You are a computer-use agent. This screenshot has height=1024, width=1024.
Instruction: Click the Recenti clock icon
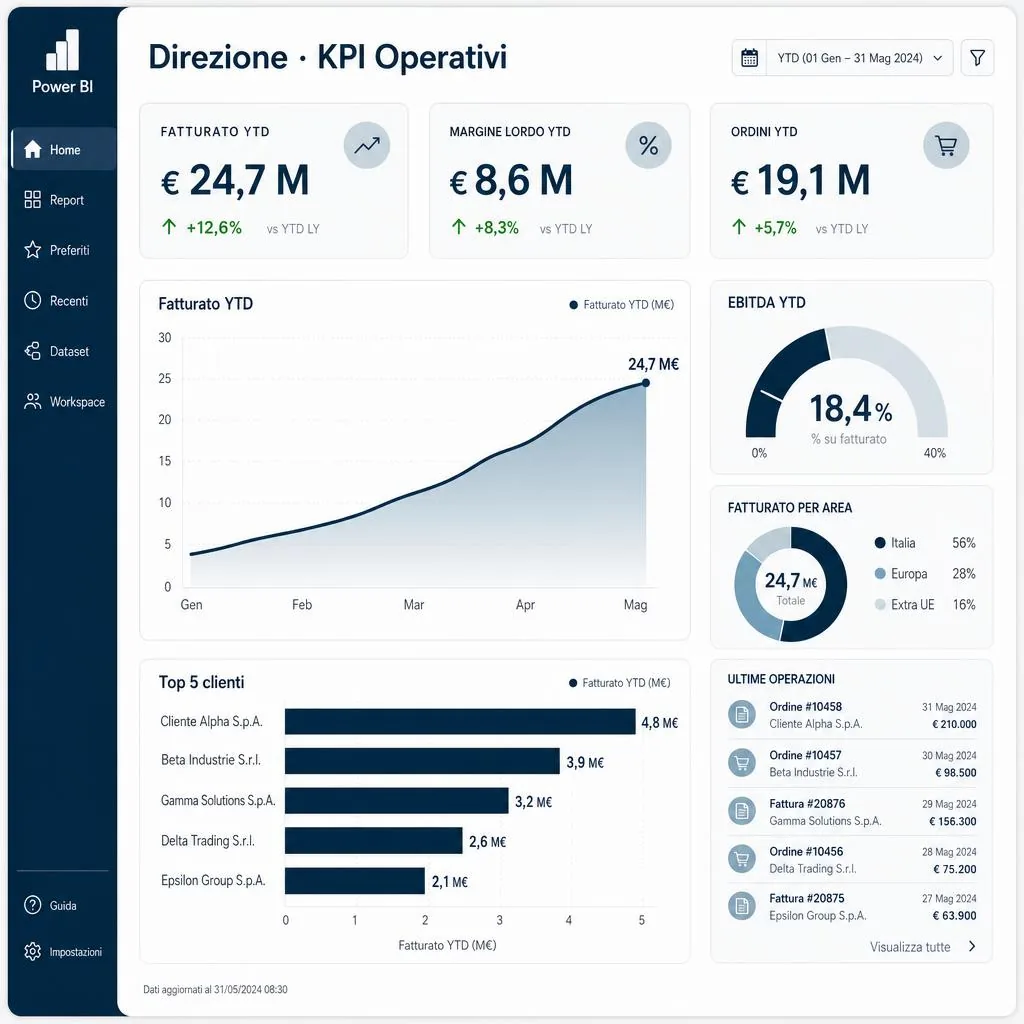33,300
